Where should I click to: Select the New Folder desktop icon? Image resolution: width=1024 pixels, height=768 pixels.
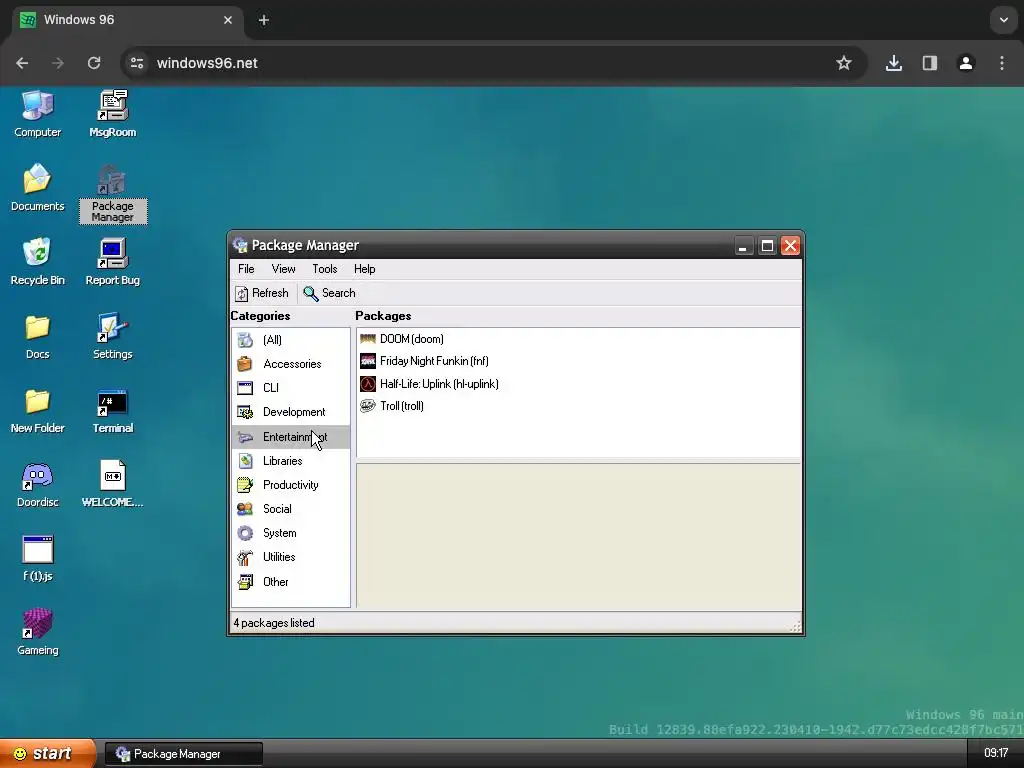point(37,410)
